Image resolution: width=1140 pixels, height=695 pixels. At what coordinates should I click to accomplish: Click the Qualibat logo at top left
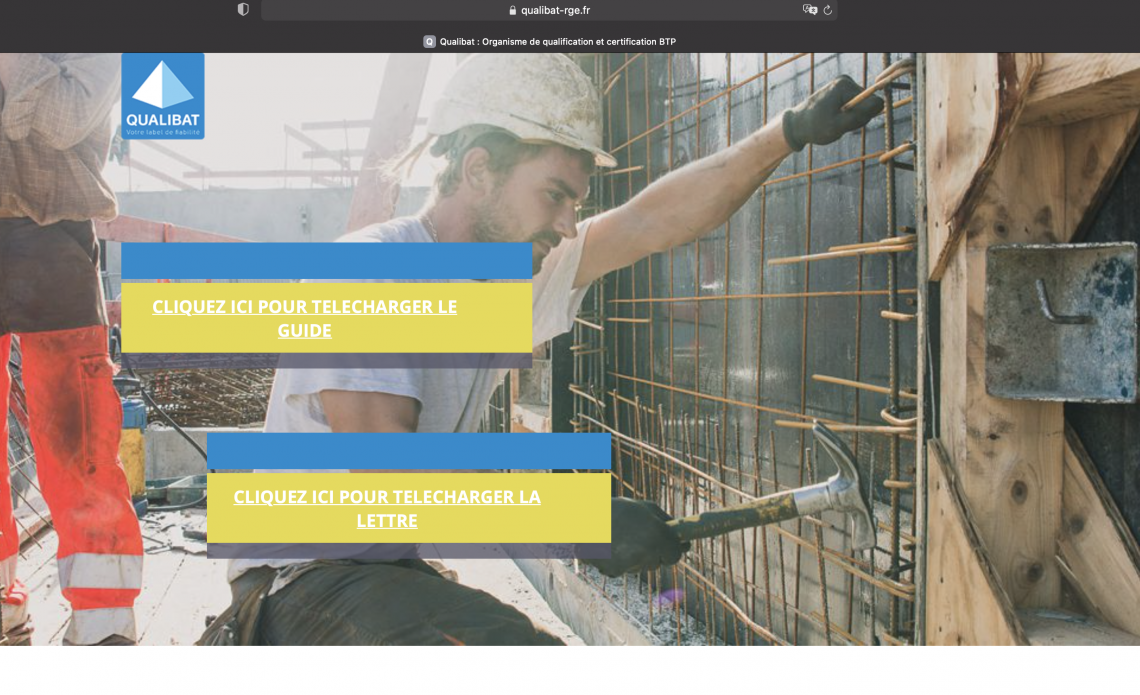pyautogui.click(x=163, y=96)
